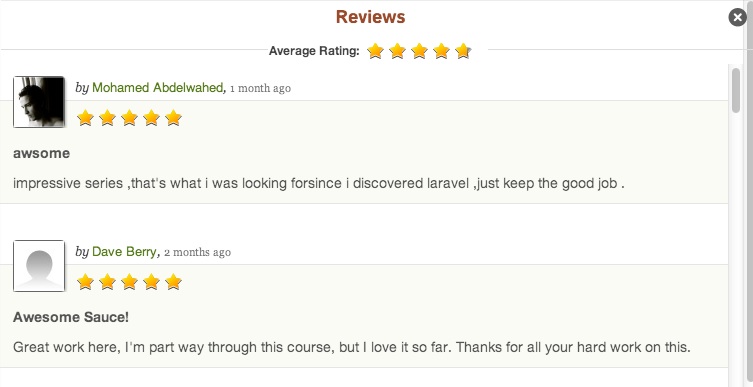Click the outer page scrollbar track

[749, 194]
